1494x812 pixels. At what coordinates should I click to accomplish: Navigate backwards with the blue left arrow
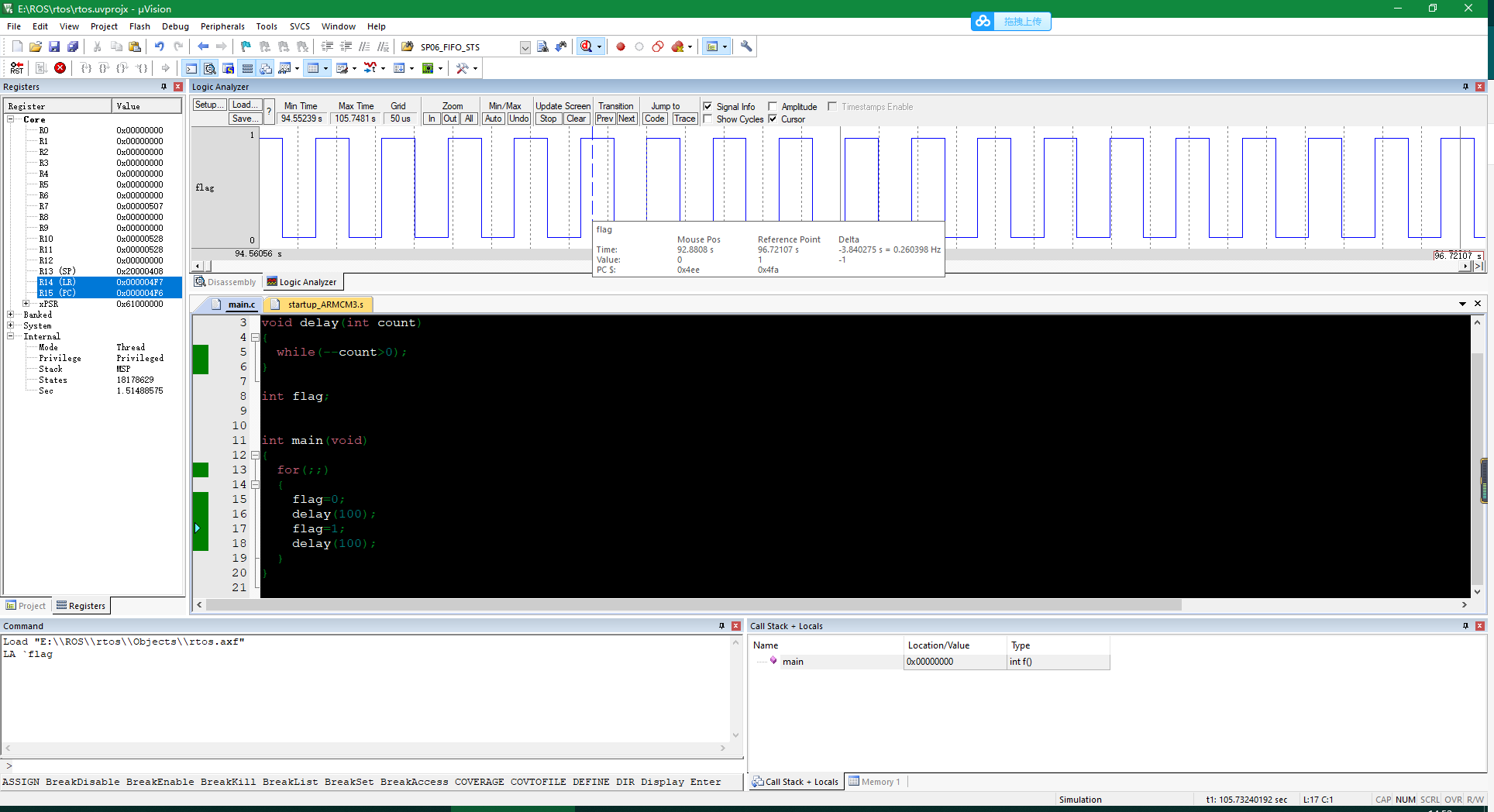[203, 46]
